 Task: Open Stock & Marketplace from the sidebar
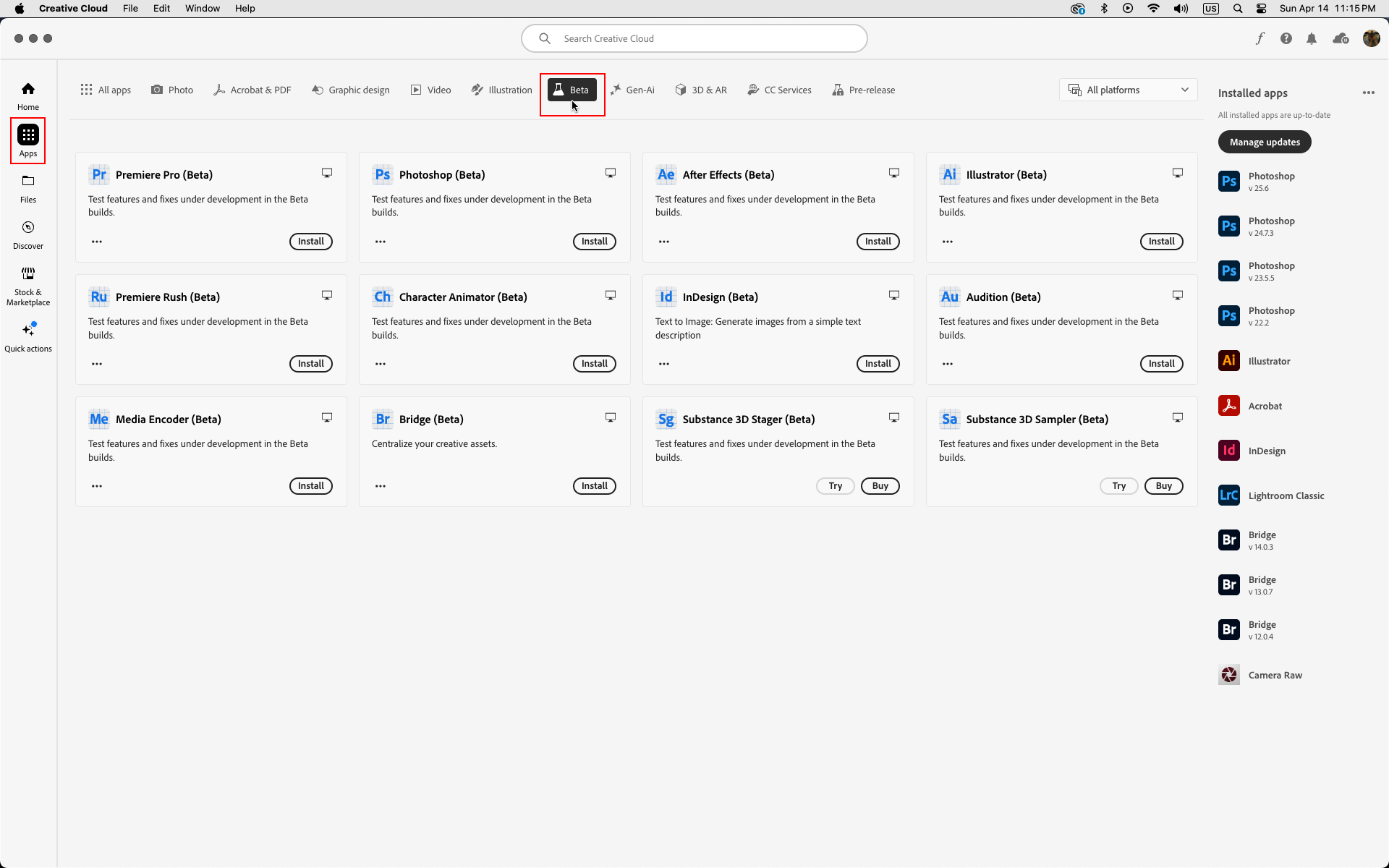27,285
